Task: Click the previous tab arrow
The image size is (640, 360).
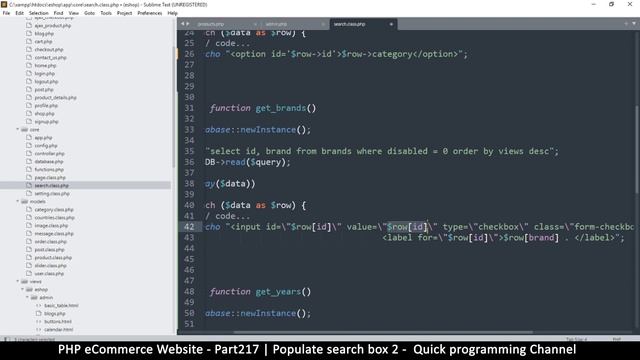Action: (182, 24)
